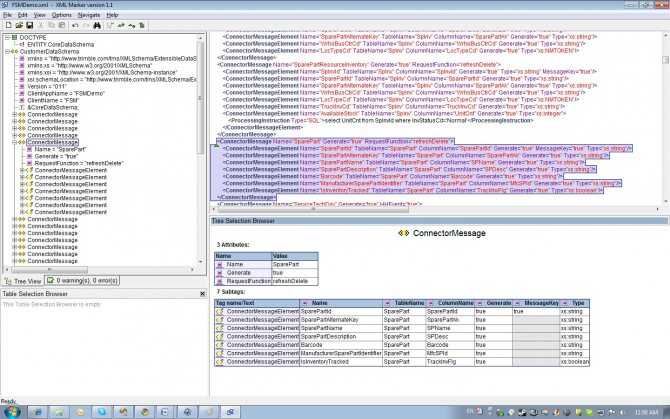Switch to the 0 warning(s), 0 error(s) tab

pos(82,281)
